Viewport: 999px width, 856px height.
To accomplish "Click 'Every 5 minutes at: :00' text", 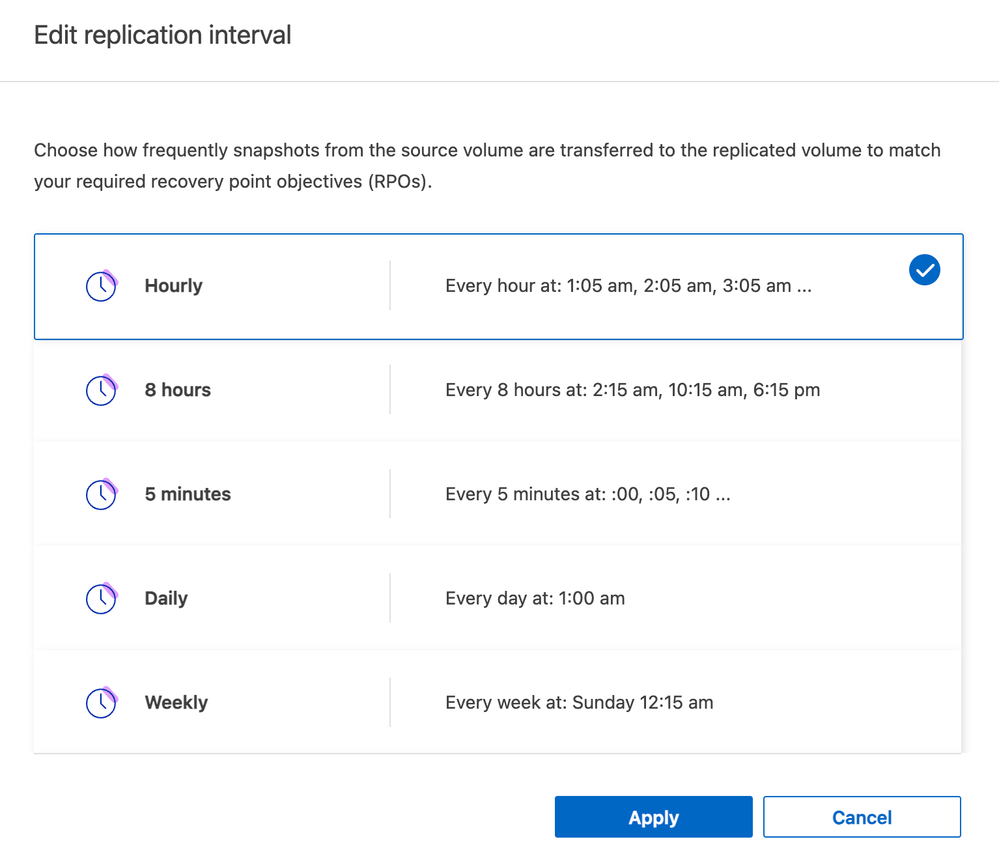I will (x=587, y=494).
